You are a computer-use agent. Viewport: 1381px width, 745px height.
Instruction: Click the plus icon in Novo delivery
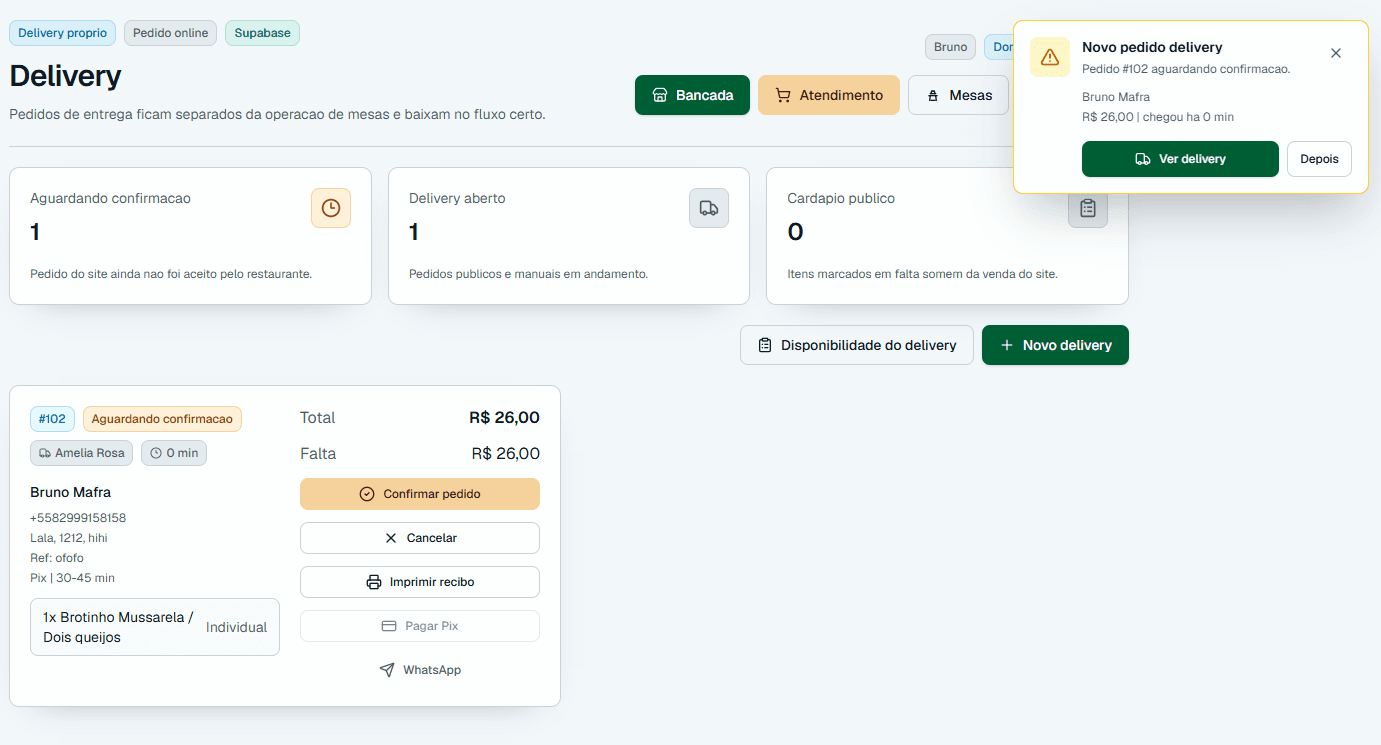(1007, 345)
